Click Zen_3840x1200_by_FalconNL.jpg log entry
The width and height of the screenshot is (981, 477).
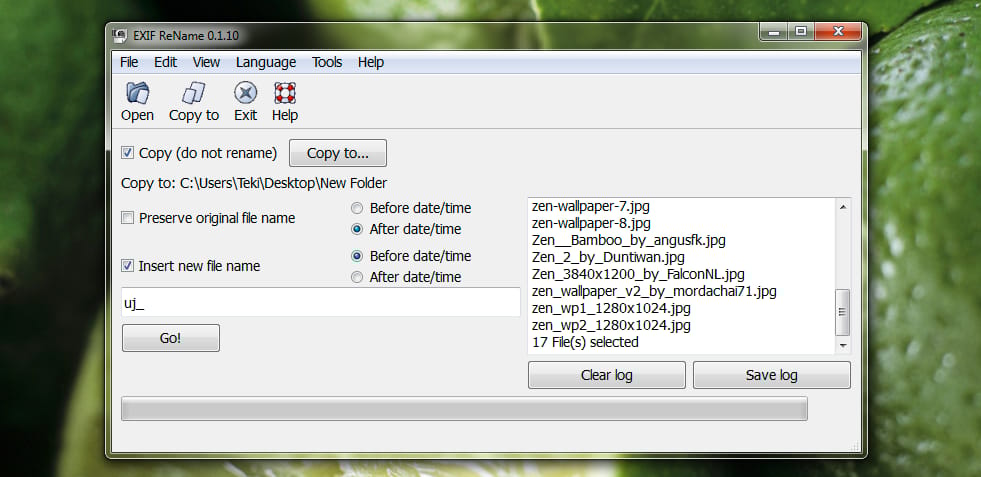638,274
